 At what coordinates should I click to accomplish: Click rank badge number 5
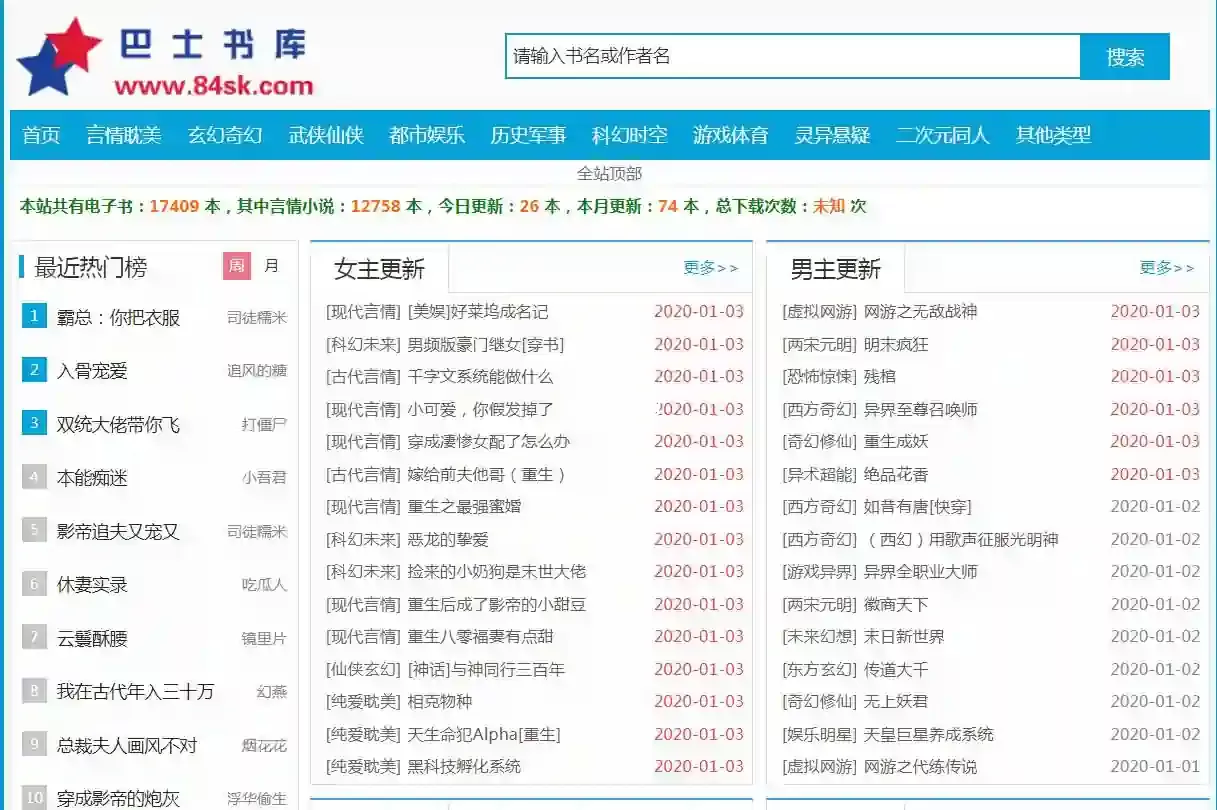[x=34, y=530]
